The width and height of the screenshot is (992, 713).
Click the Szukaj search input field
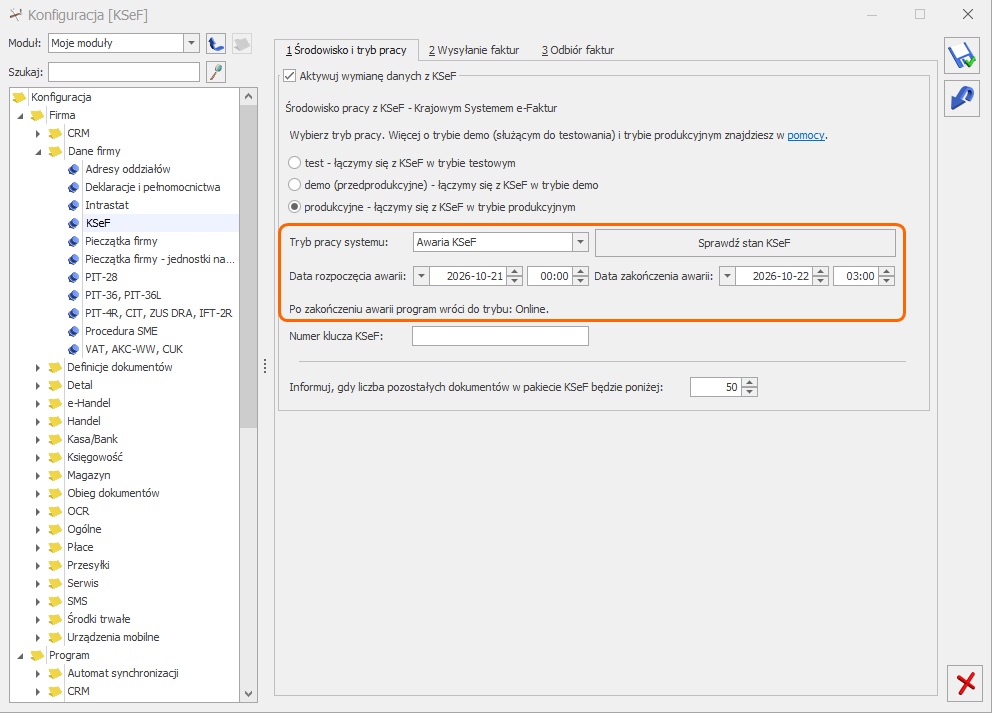click(x=124, y=72)
